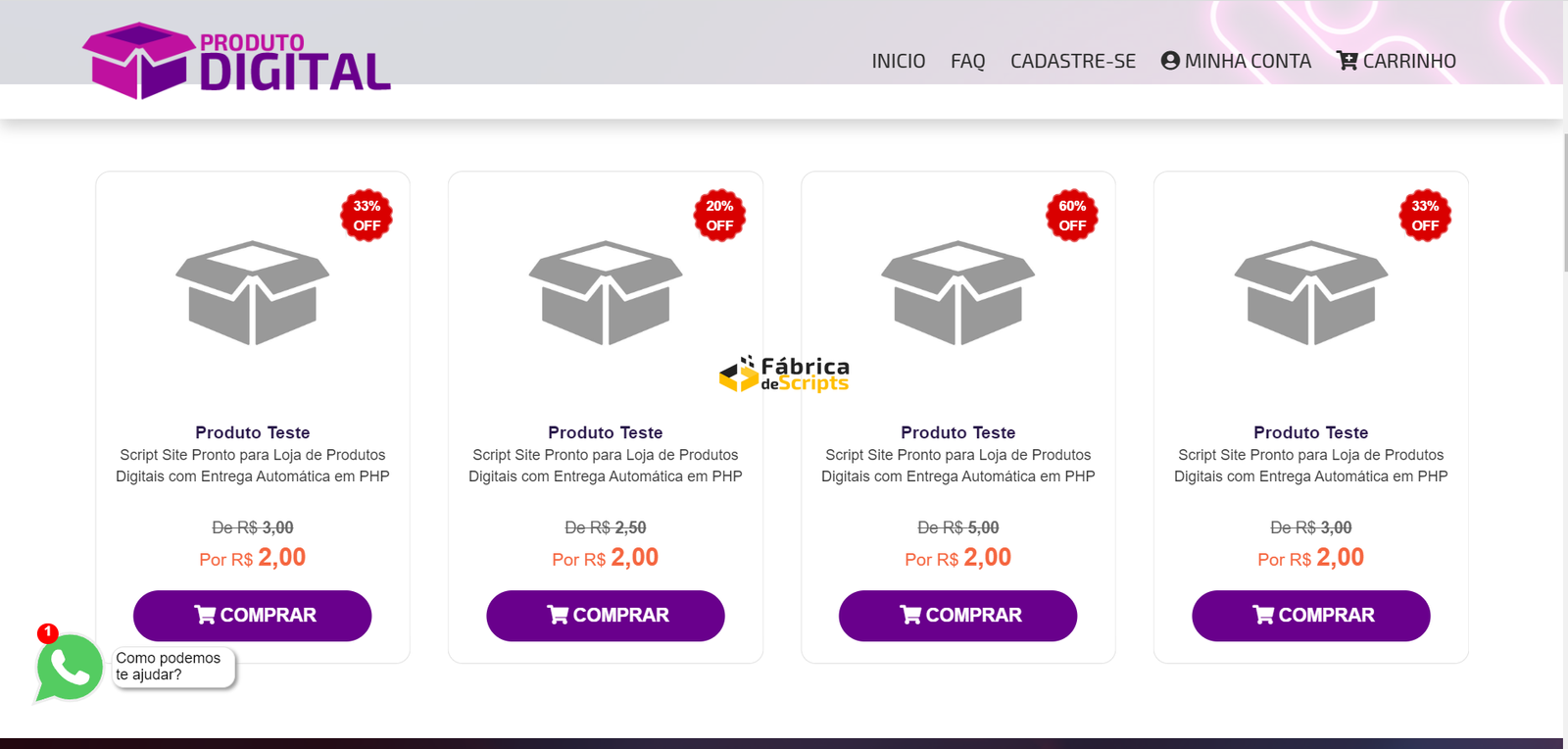Click the Fábrica de Scripts watermark logo
The image size is (1568, 749).
pyautogui.click(x=785, y=374)
